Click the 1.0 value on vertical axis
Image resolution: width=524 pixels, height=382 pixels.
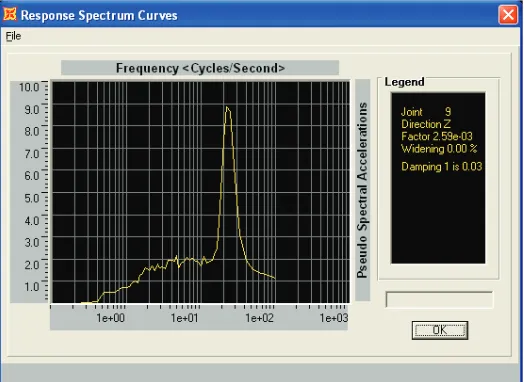[32, 287]
